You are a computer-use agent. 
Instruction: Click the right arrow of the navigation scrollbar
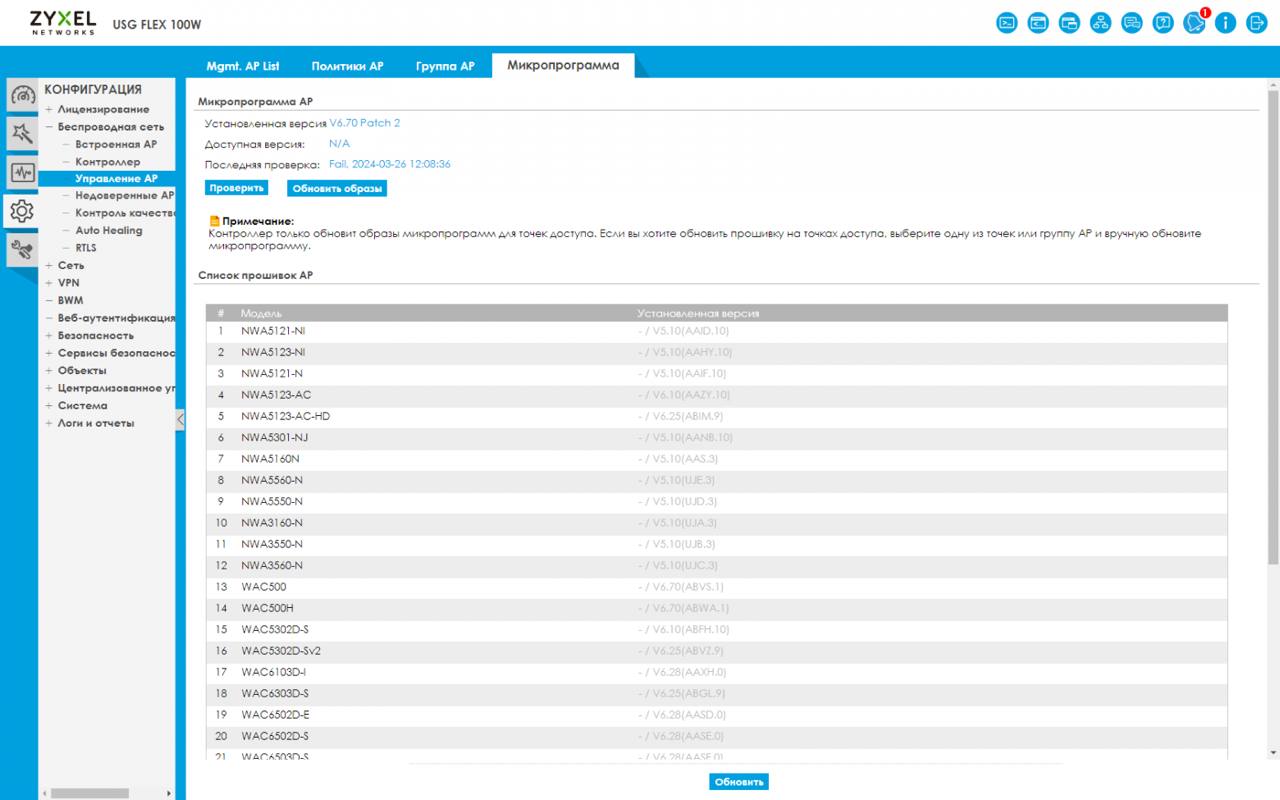(168, 793)
